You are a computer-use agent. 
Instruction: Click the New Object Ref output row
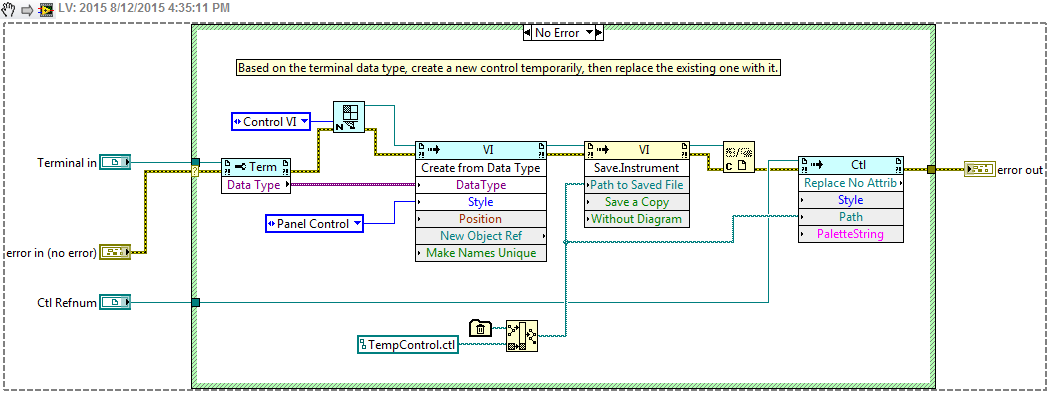coord(481,236)
